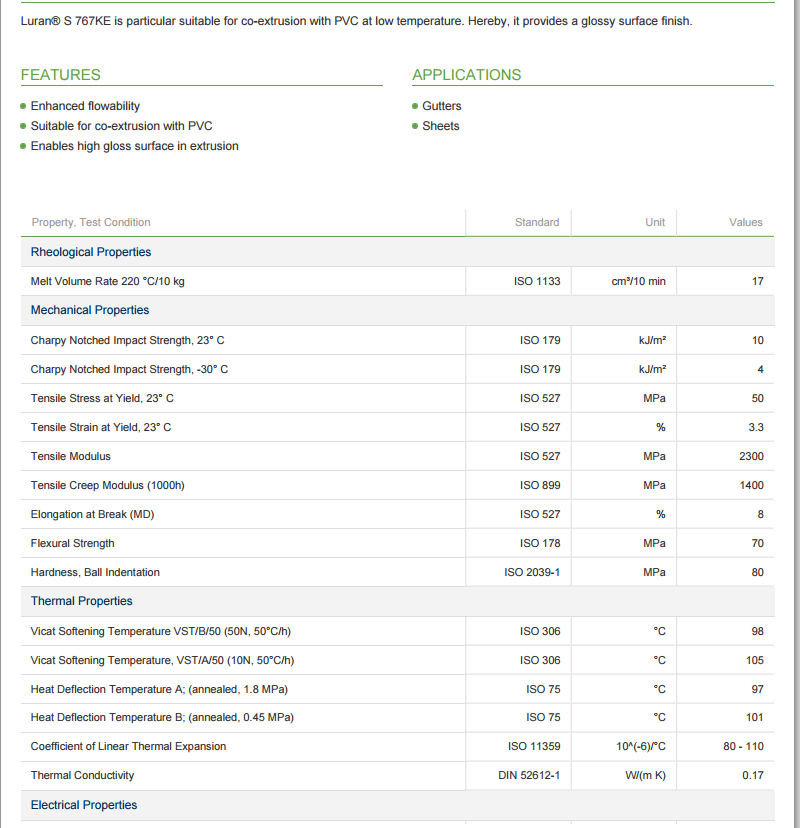This screenshot has height=828, width=800.
Task: Click the APPLICATIONS section heading
Action: coord(466,75)
